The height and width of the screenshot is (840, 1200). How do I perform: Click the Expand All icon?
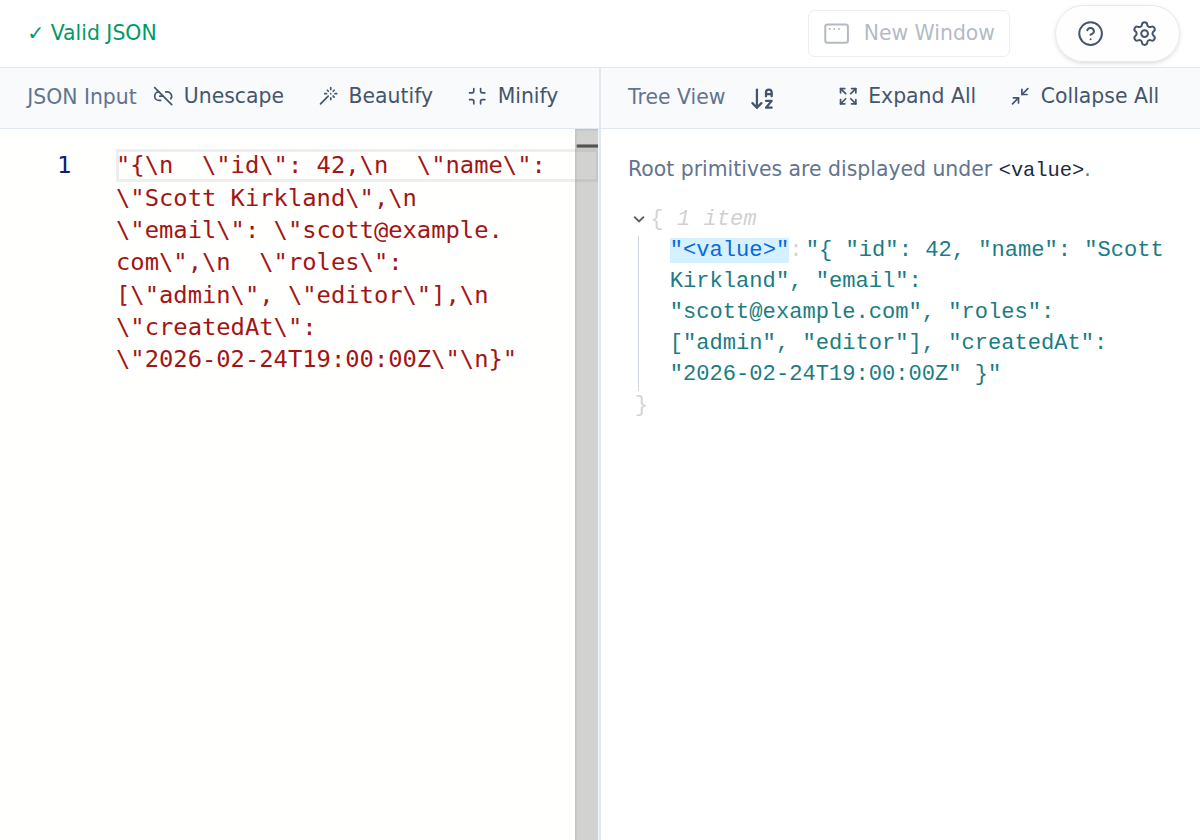pos(848,96)
